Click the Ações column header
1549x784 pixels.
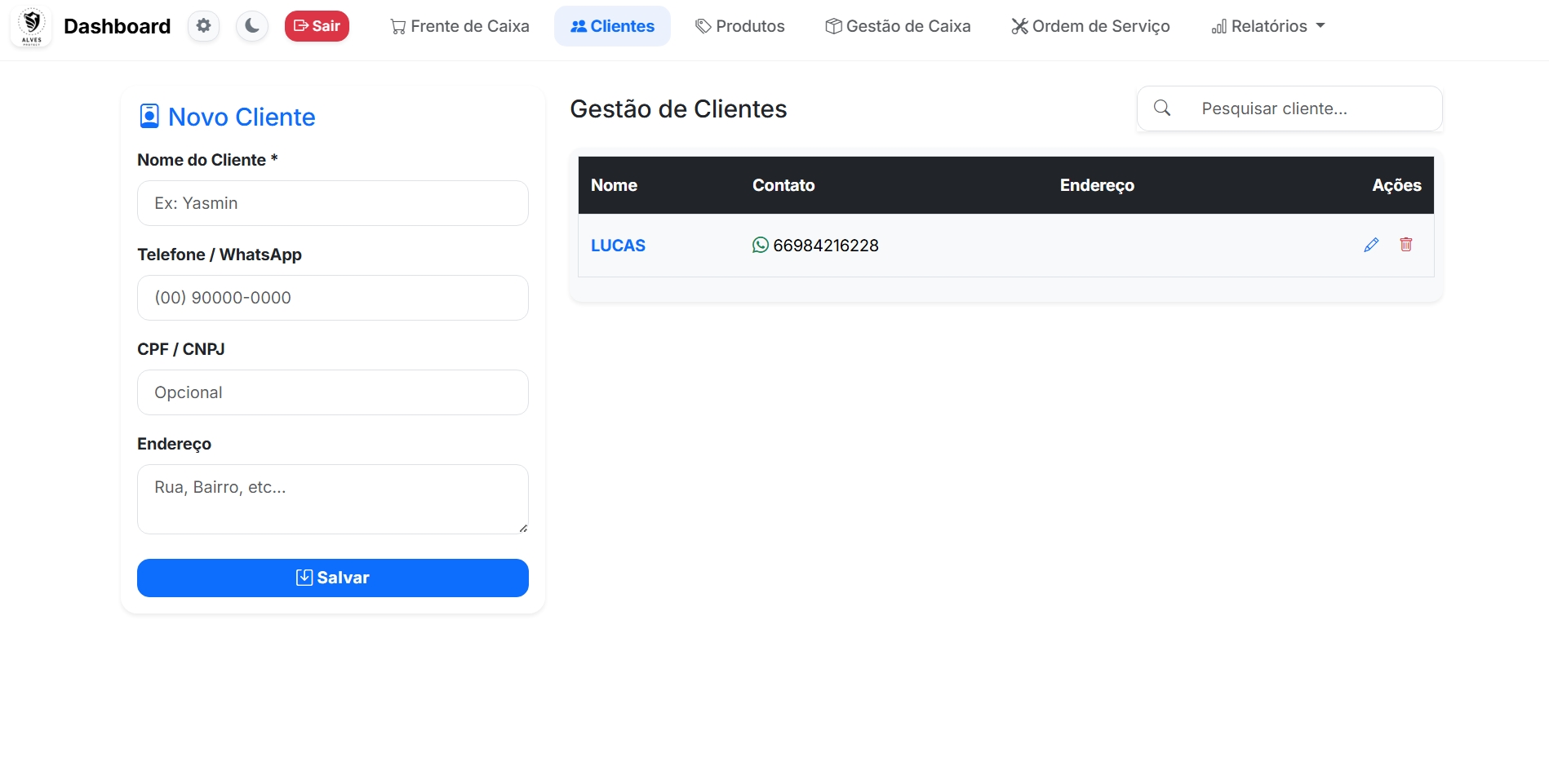click(1396, 185)
